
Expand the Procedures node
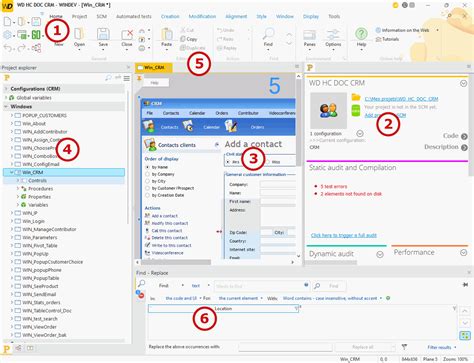click(18, 188)
